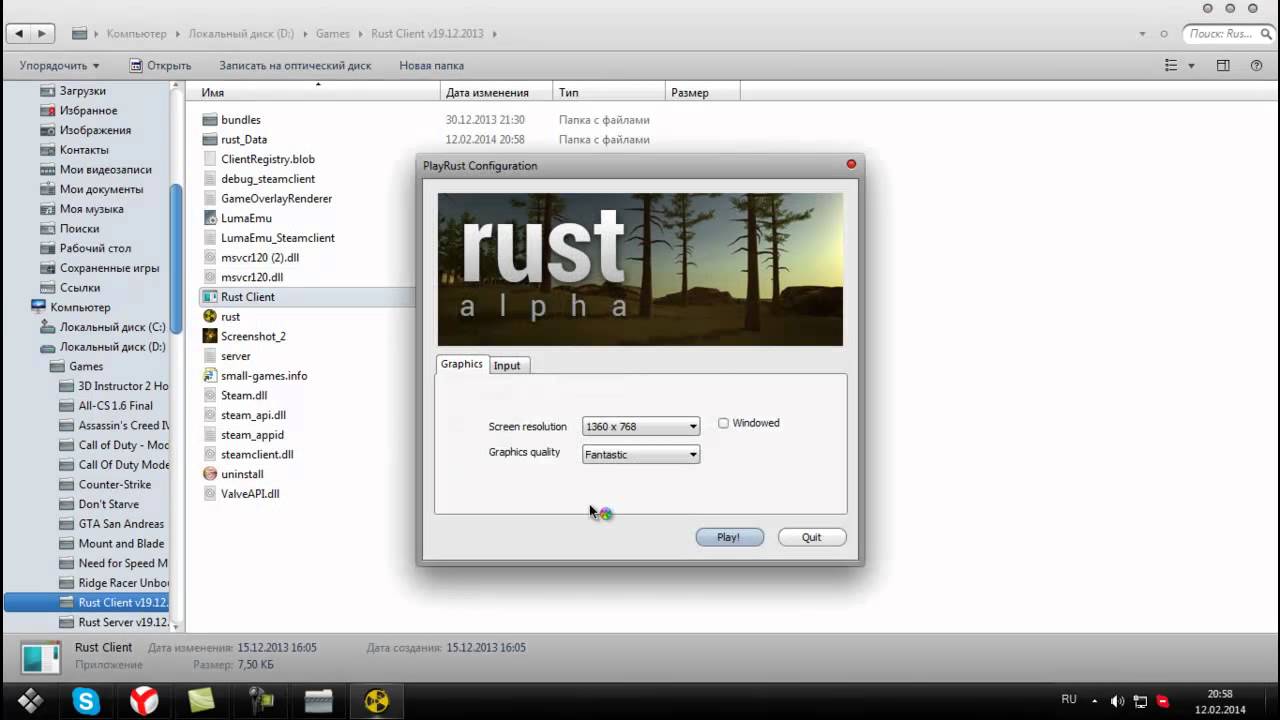Sort by the Имя column header
Viewport: 1280px width, 720px height.
[x=318, y=92]
